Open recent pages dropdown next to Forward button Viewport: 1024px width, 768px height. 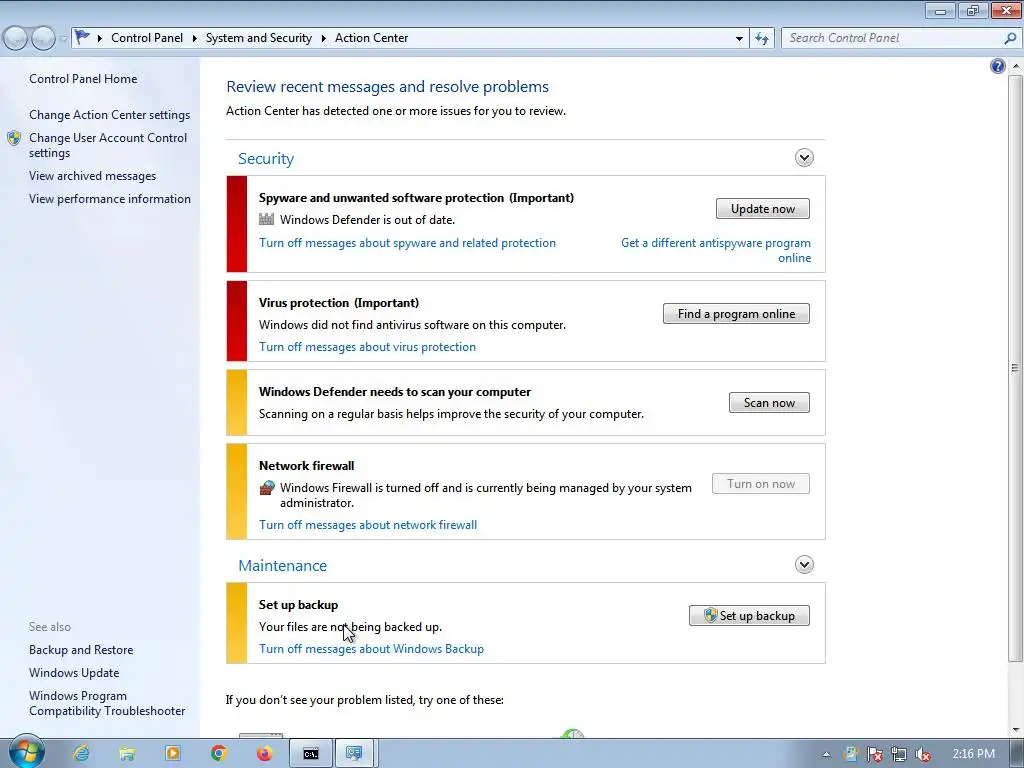[63, 39]
